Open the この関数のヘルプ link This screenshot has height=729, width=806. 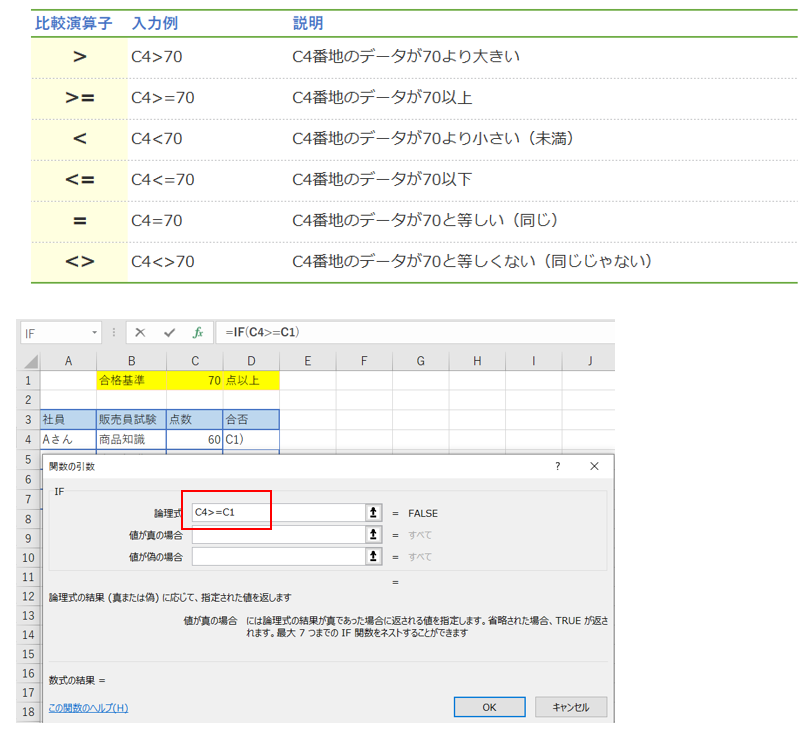click(88, 708)
